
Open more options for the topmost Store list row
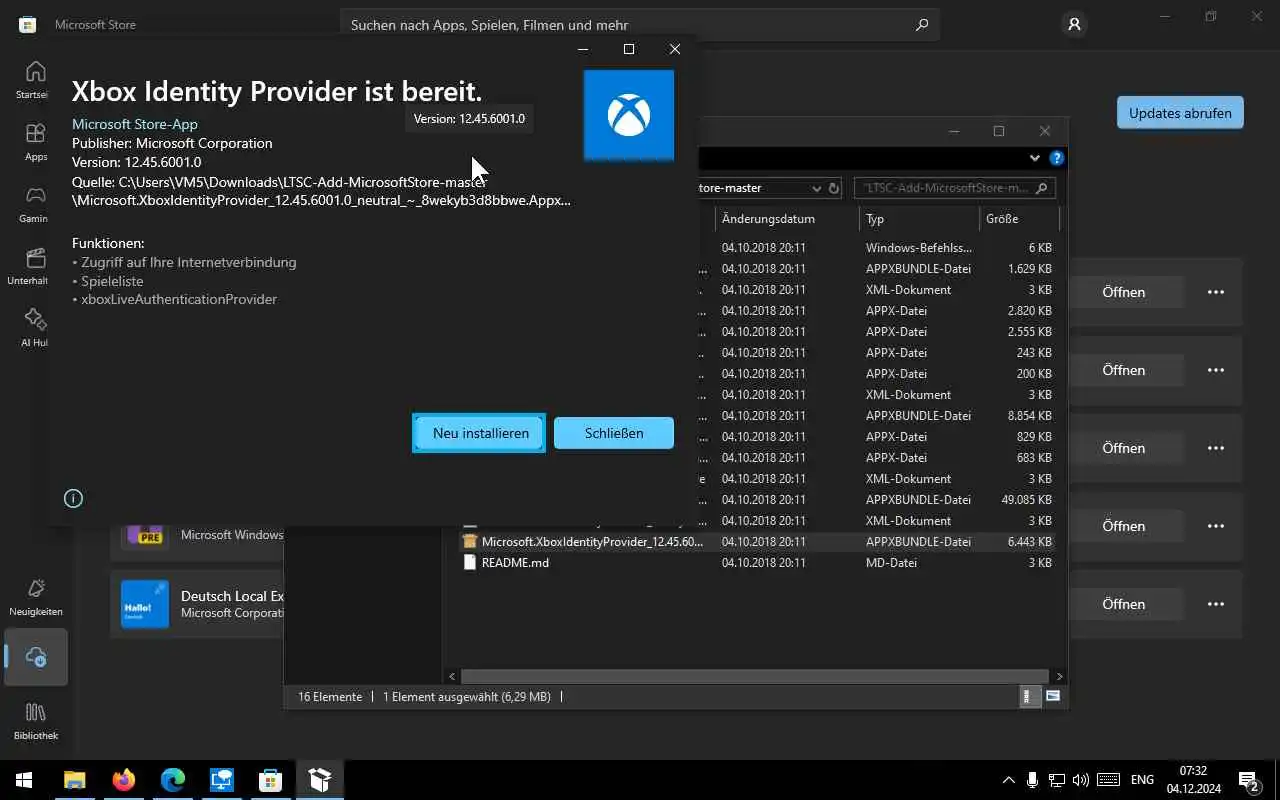[1216, 292]
